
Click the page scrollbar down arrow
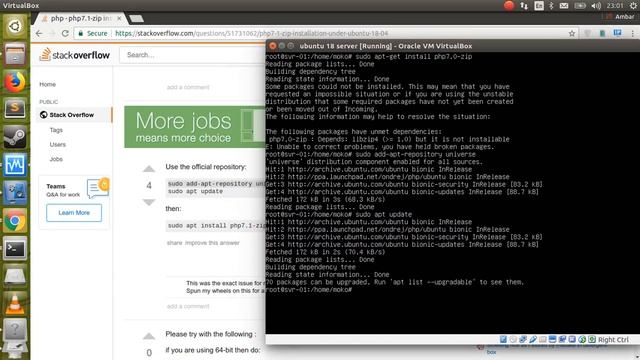pyautogui.click(x=638, y=357)
